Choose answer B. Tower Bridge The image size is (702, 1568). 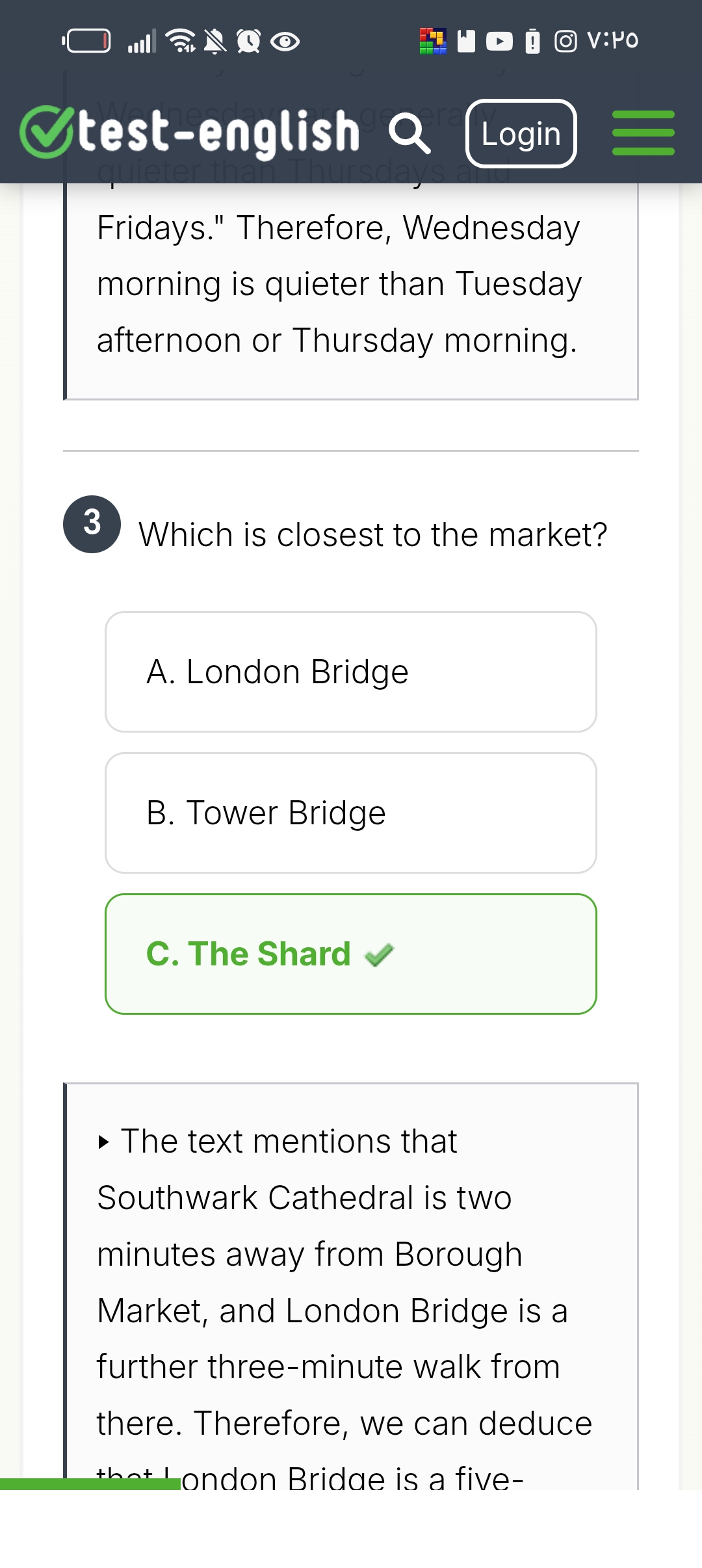coord(351,813)
